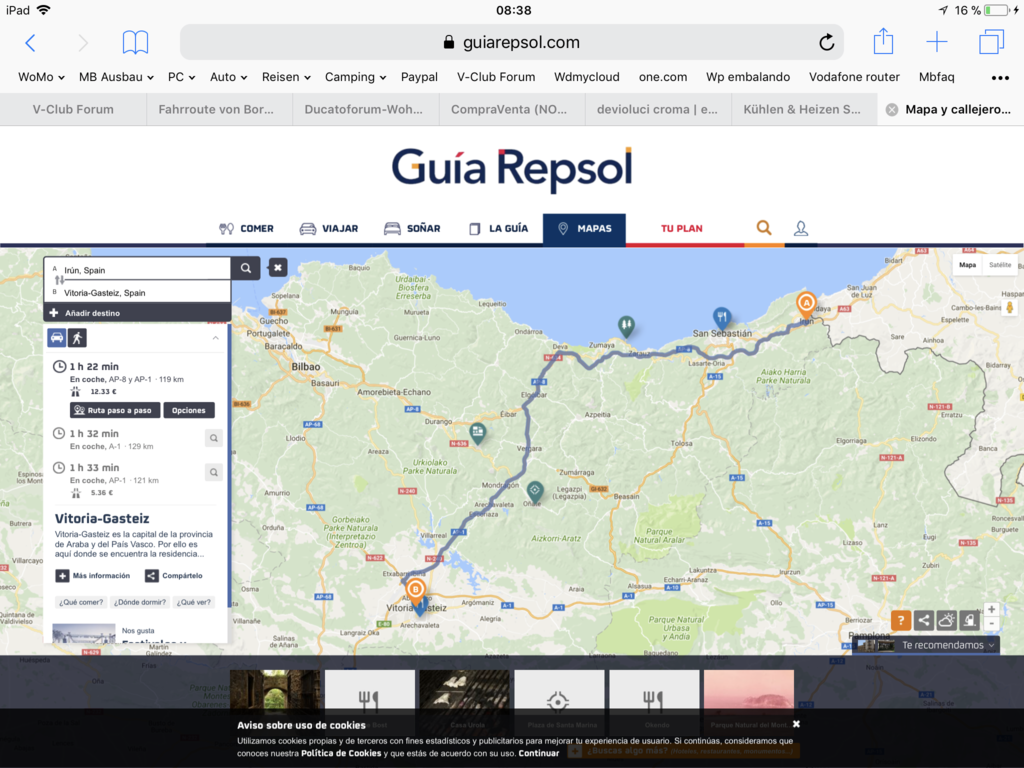Click Ruta paso a paso button
The width and height of the screenshot is (1024, 768).
point(115,410)
